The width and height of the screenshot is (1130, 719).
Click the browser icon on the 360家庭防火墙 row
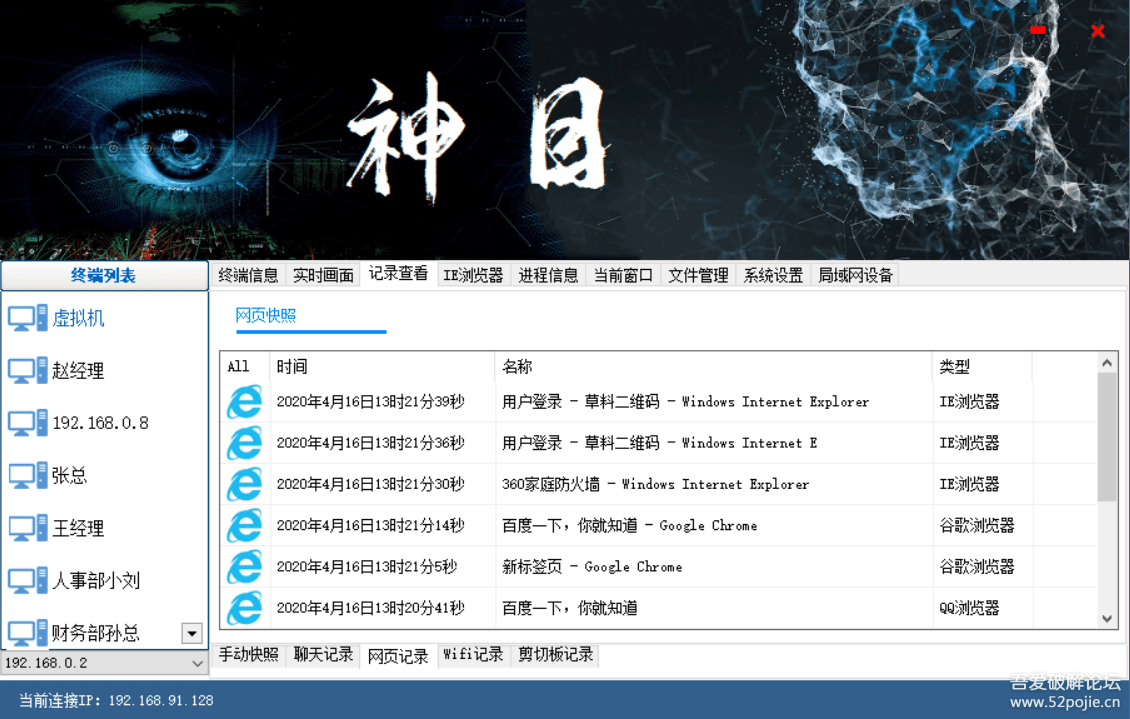(x=244, y=484)
